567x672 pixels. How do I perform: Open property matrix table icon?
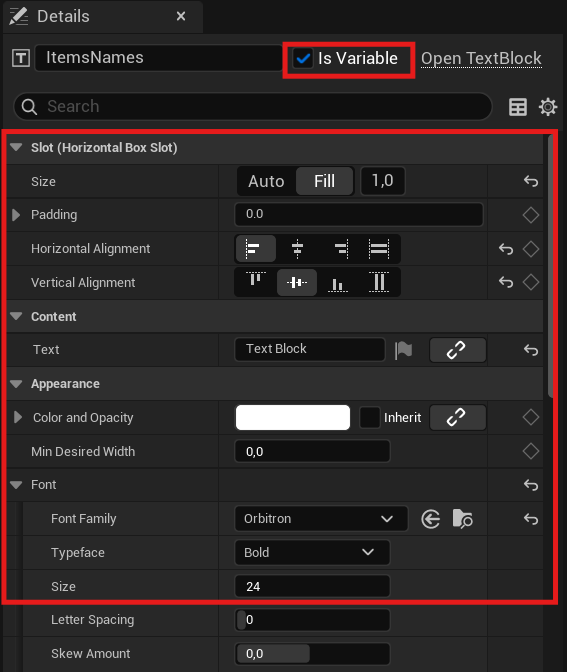(518, 107)
